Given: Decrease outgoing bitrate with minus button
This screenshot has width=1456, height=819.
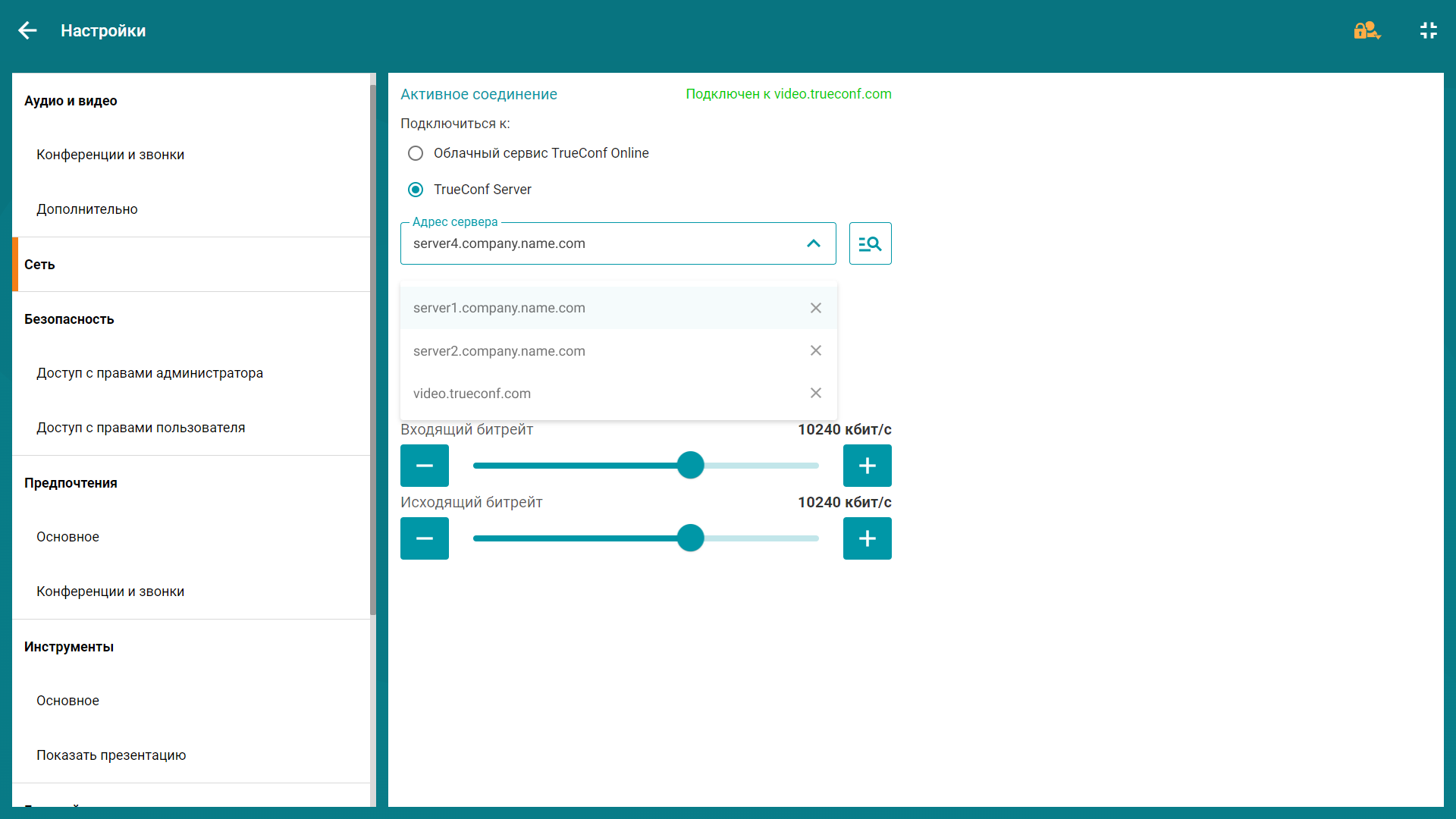Looking at the screenshot, I should coord(425,538).
